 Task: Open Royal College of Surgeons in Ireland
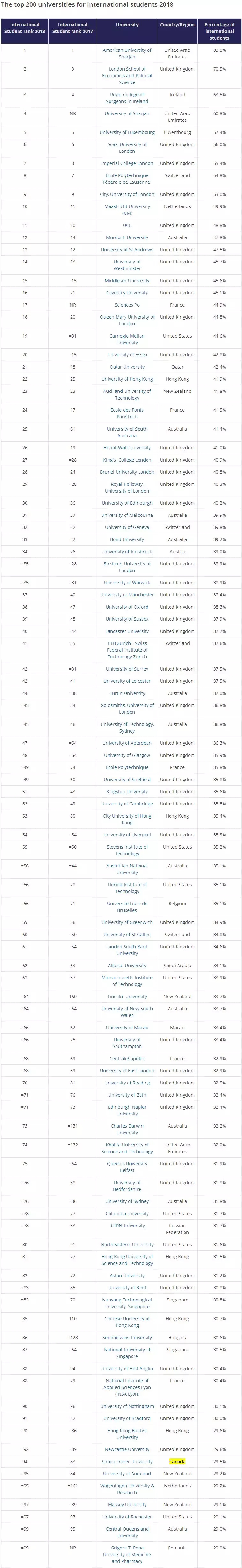[127, 98]
